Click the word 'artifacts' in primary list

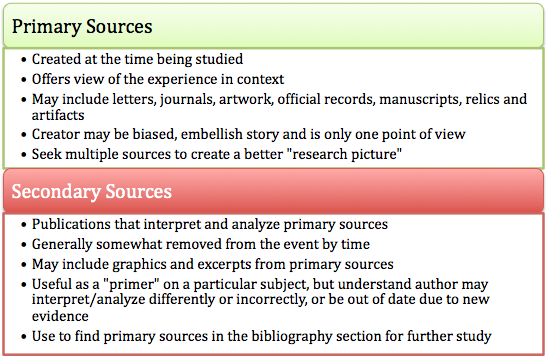click(58, 115)
